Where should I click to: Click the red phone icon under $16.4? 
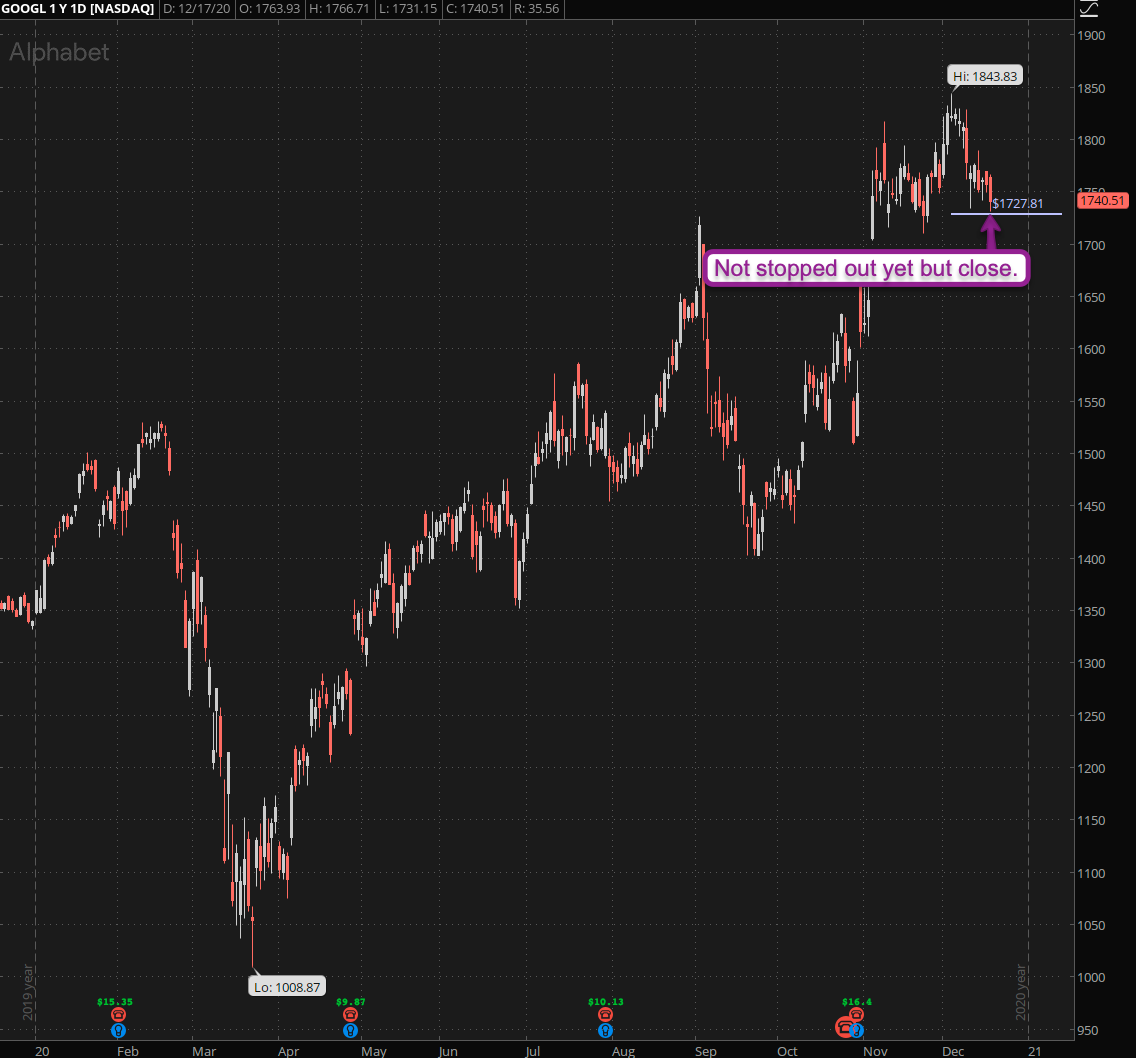coord(857,1015)
